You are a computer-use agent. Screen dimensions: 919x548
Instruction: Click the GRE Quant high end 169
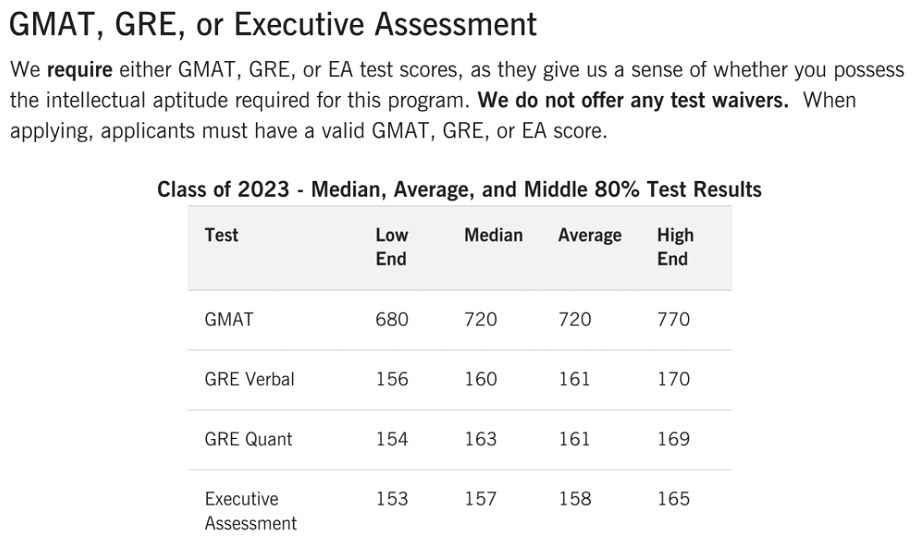click(673, 439)
